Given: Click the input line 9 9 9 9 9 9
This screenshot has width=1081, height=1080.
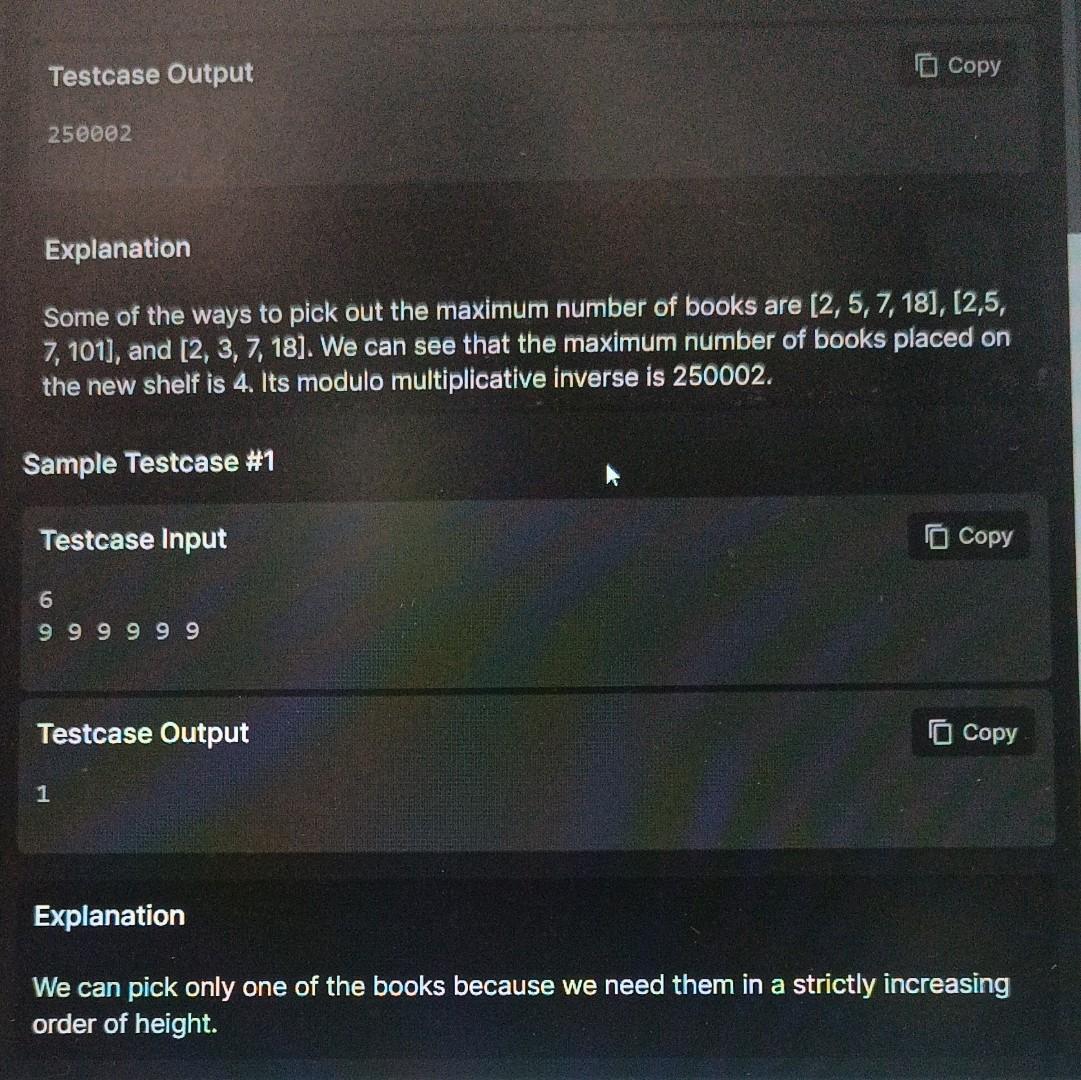Looking at the screenshot, I should [119, 631].
